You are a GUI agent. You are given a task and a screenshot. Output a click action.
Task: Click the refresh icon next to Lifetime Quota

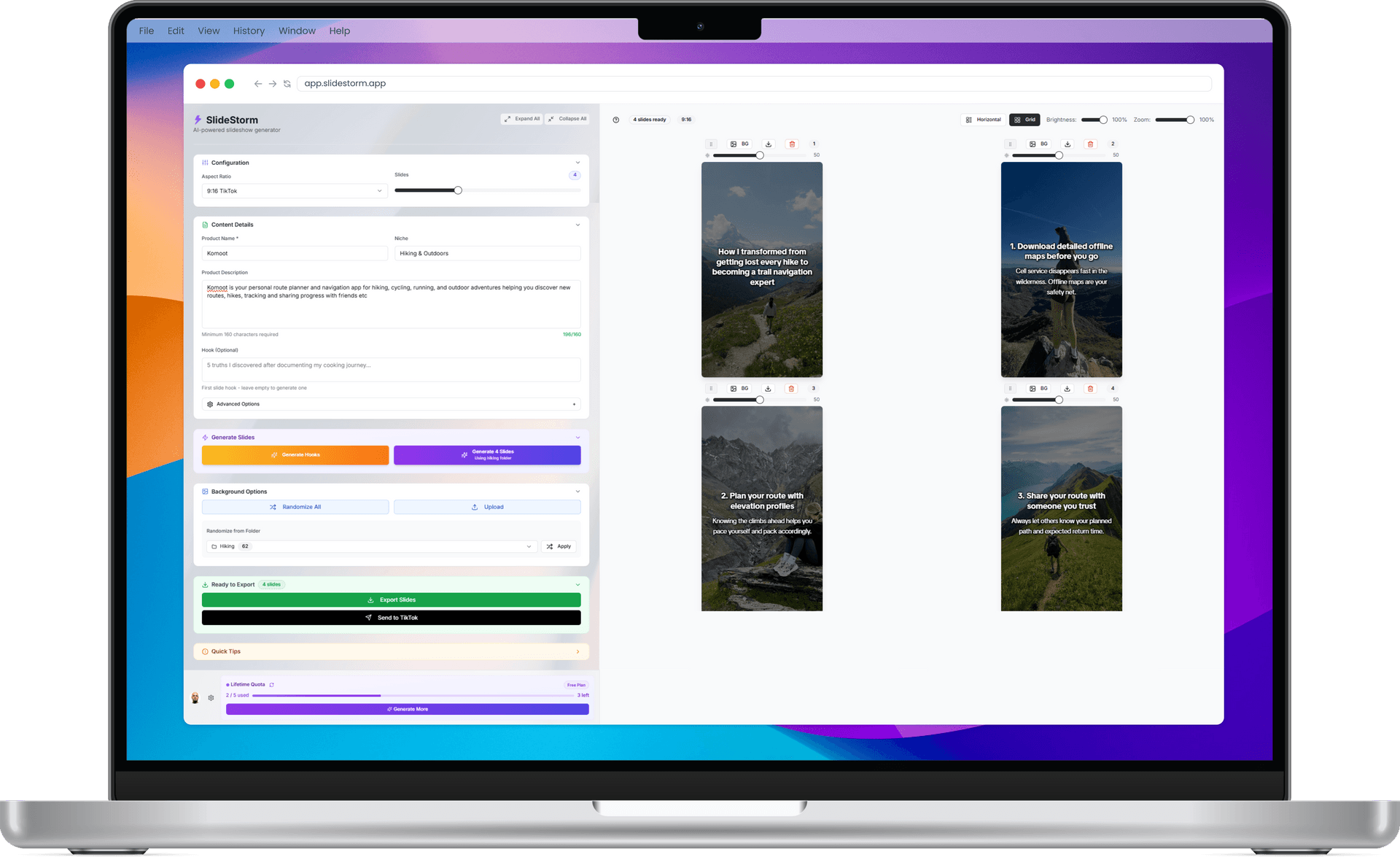[272, 685]
